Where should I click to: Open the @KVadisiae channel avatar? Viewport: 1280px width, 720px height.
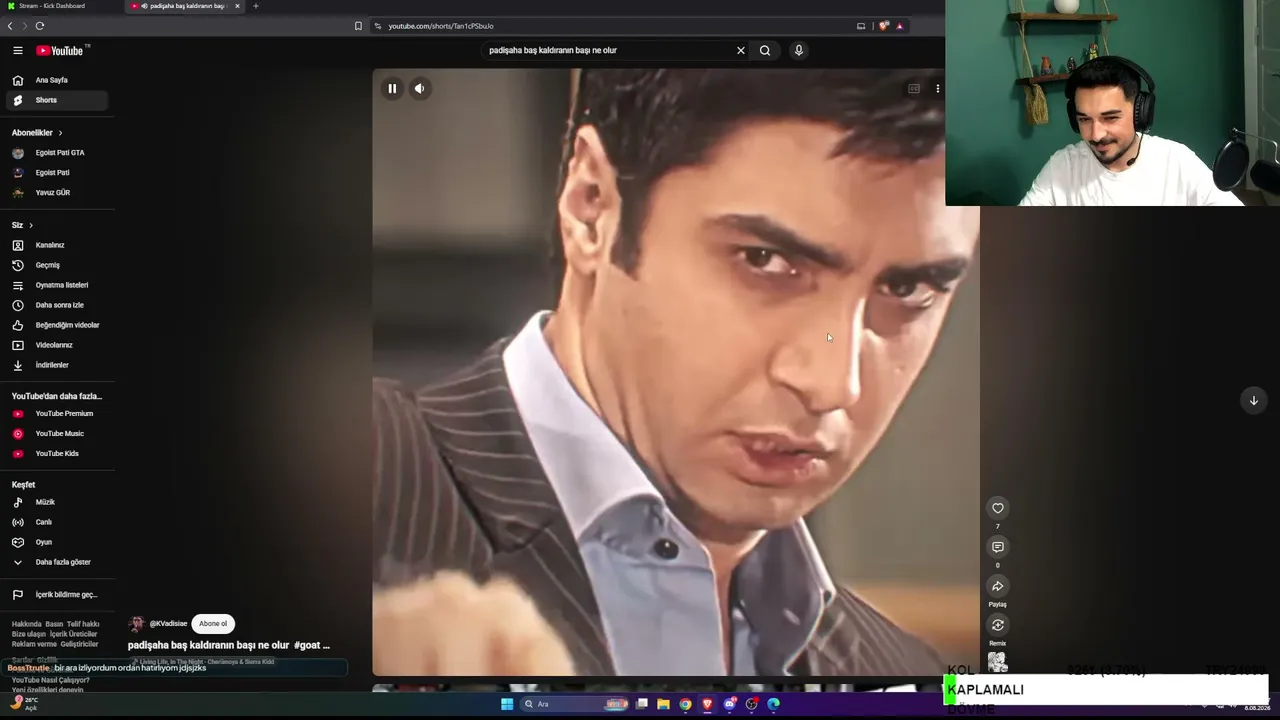pyautogui.click(x=137, y=624)
